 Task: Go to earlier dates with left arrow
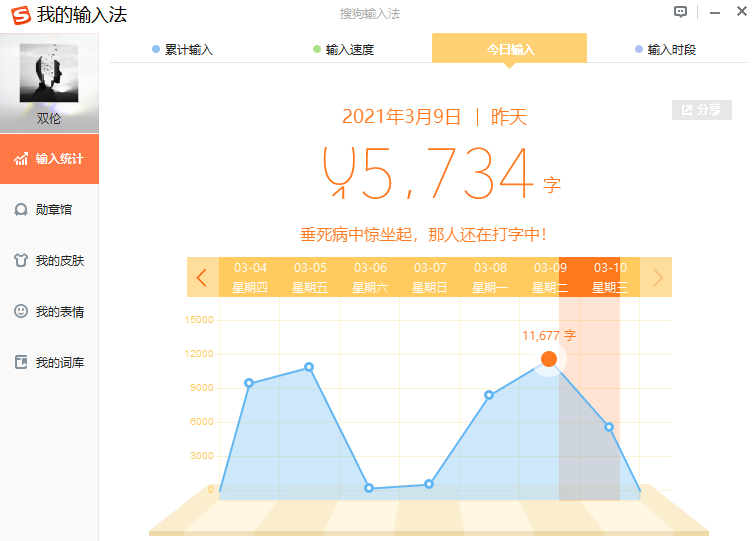[x=202, y=277]
